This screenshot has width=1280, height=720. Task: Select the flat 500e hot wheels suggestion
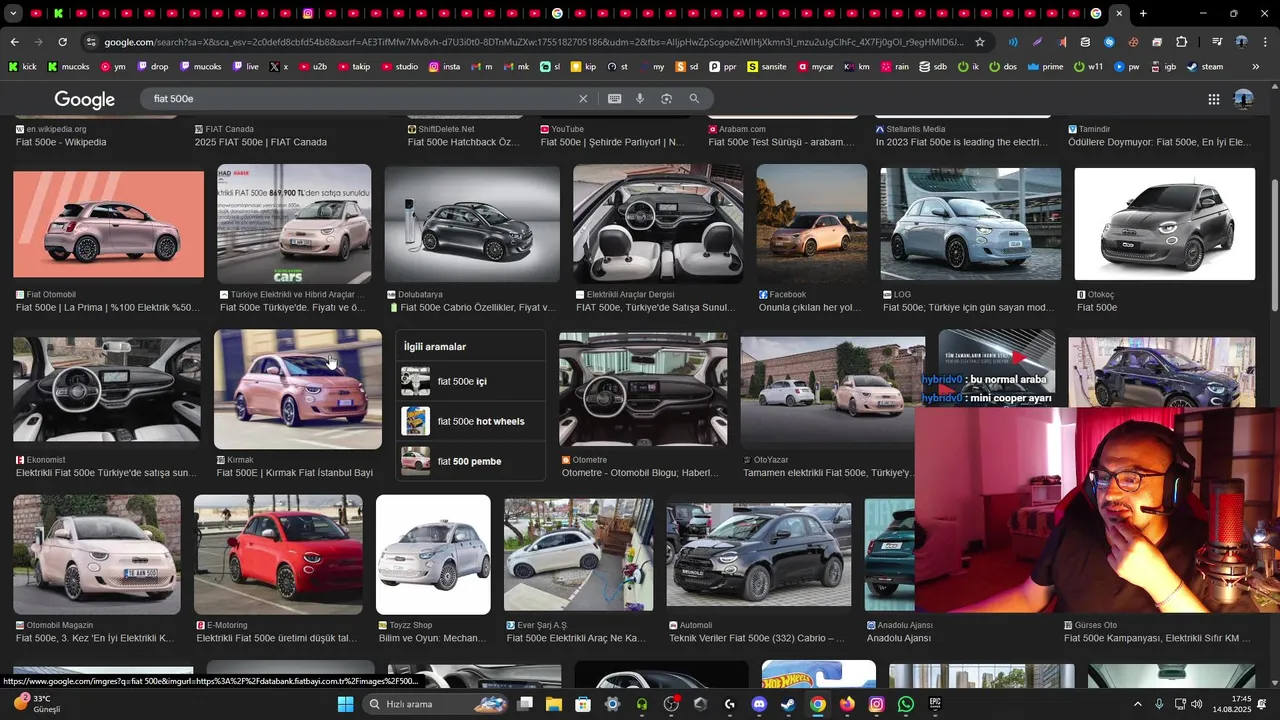(471, 421)
